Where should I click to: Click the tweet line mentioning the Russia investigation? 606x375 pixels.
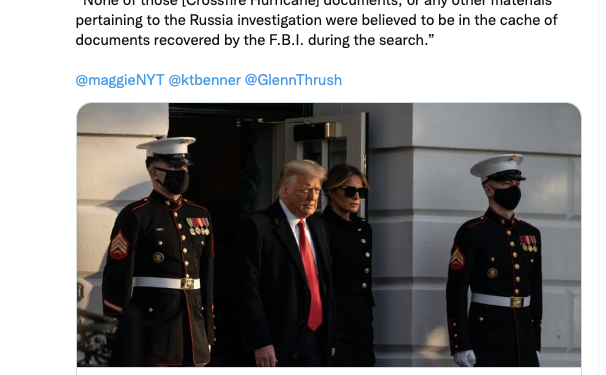click(317, 20)
